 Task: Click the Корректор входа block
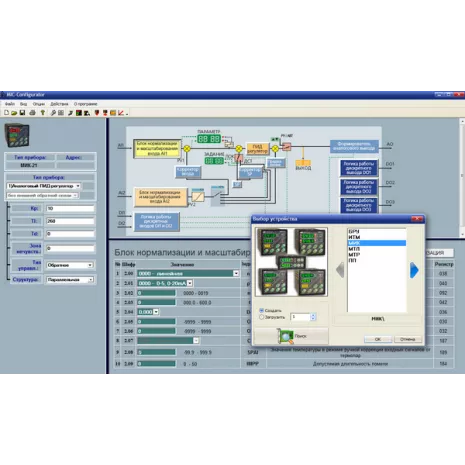pyautogui.click(x=188, y=172)
